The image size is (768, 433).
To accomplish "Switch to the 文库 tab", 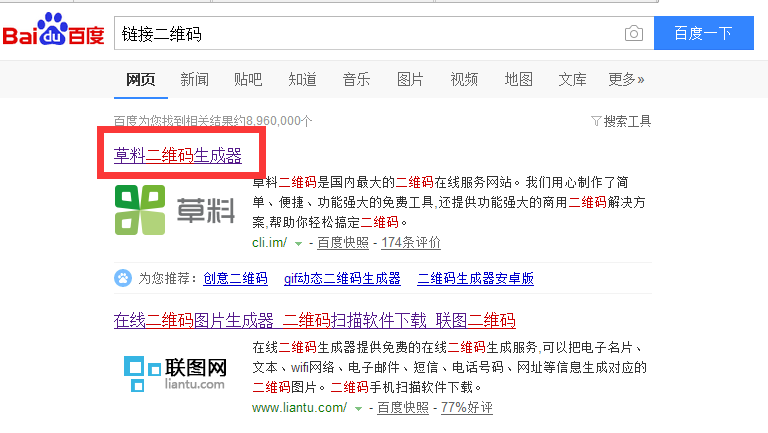I will coord(572,79).
